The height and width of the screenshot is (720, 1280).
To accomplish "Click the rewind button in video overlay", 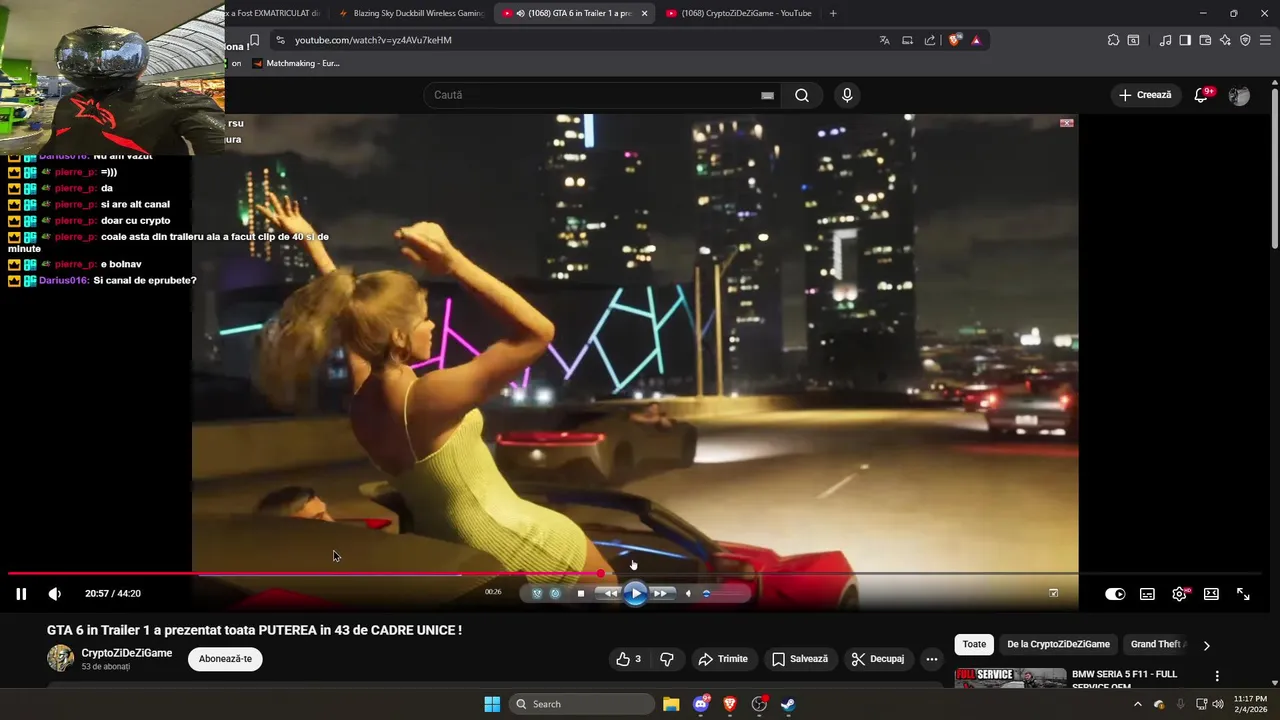I will [x=610, y=593].
